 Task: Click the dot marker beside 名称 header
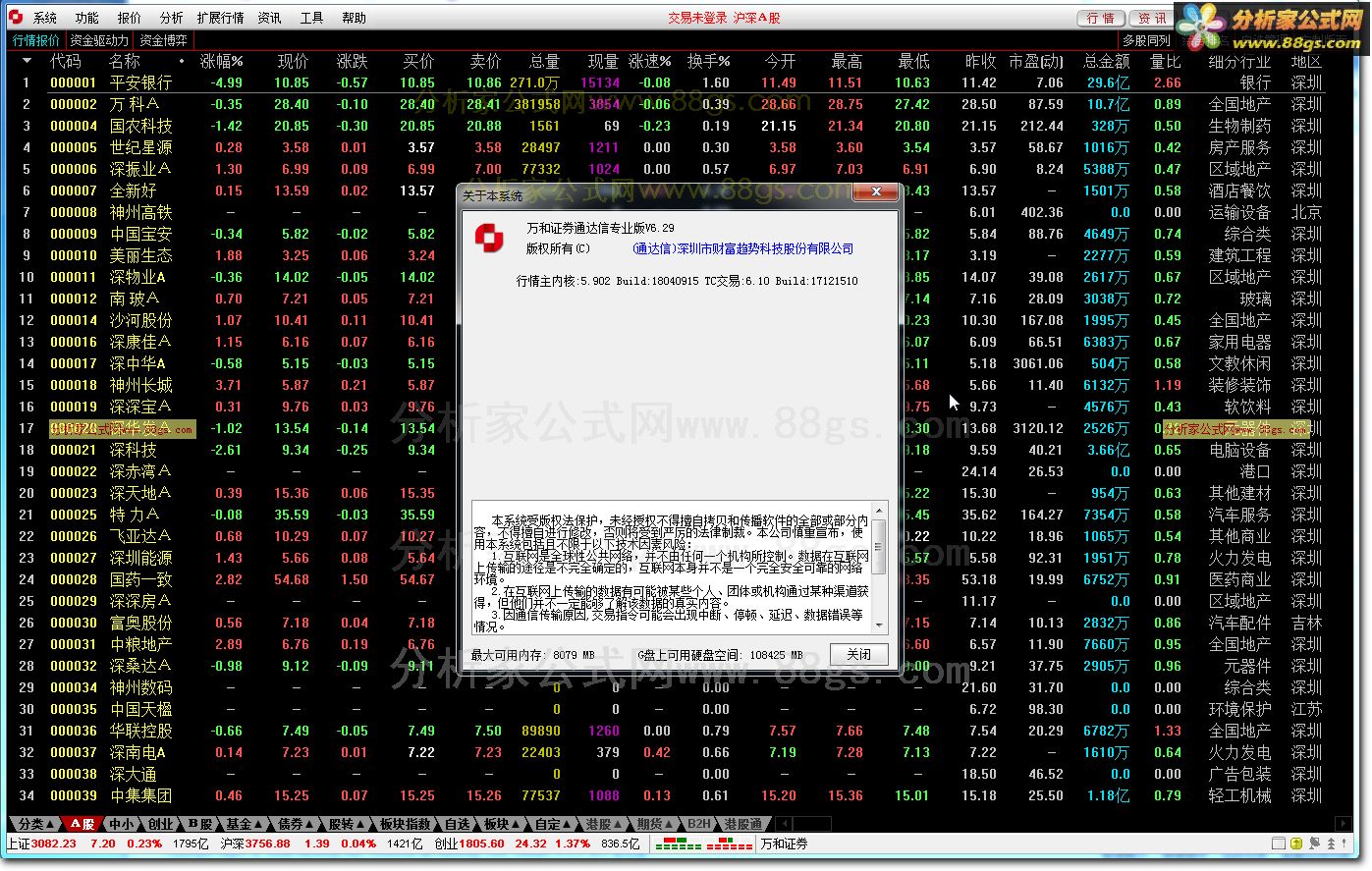point(182,61)
